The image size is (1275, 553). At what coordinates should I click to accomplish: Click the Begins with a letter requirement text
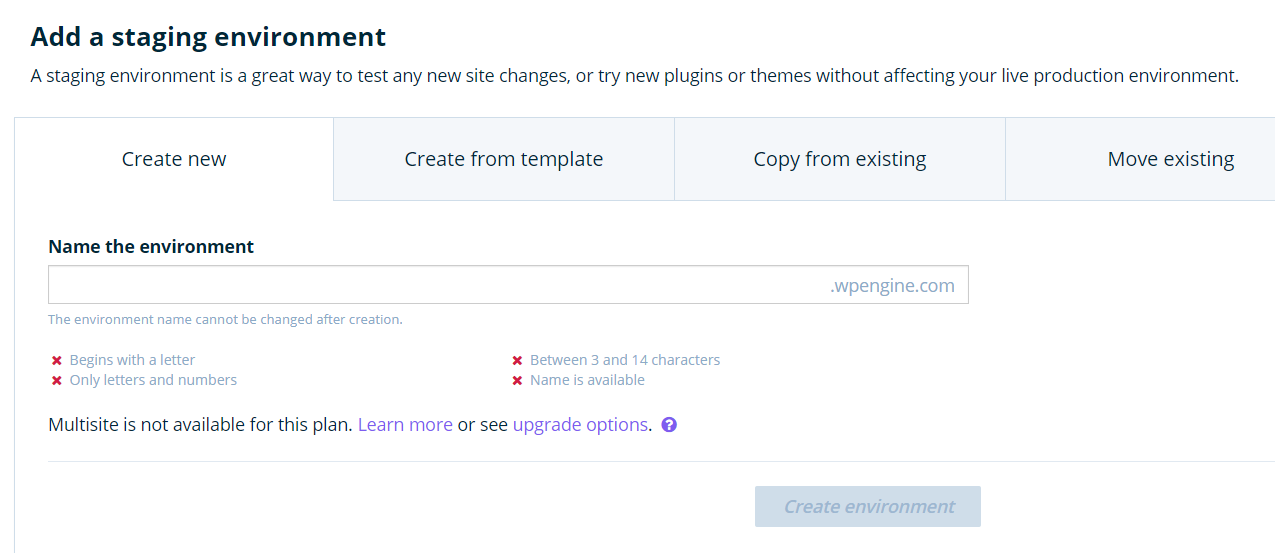pyautogui.click(x=132, y=360)
